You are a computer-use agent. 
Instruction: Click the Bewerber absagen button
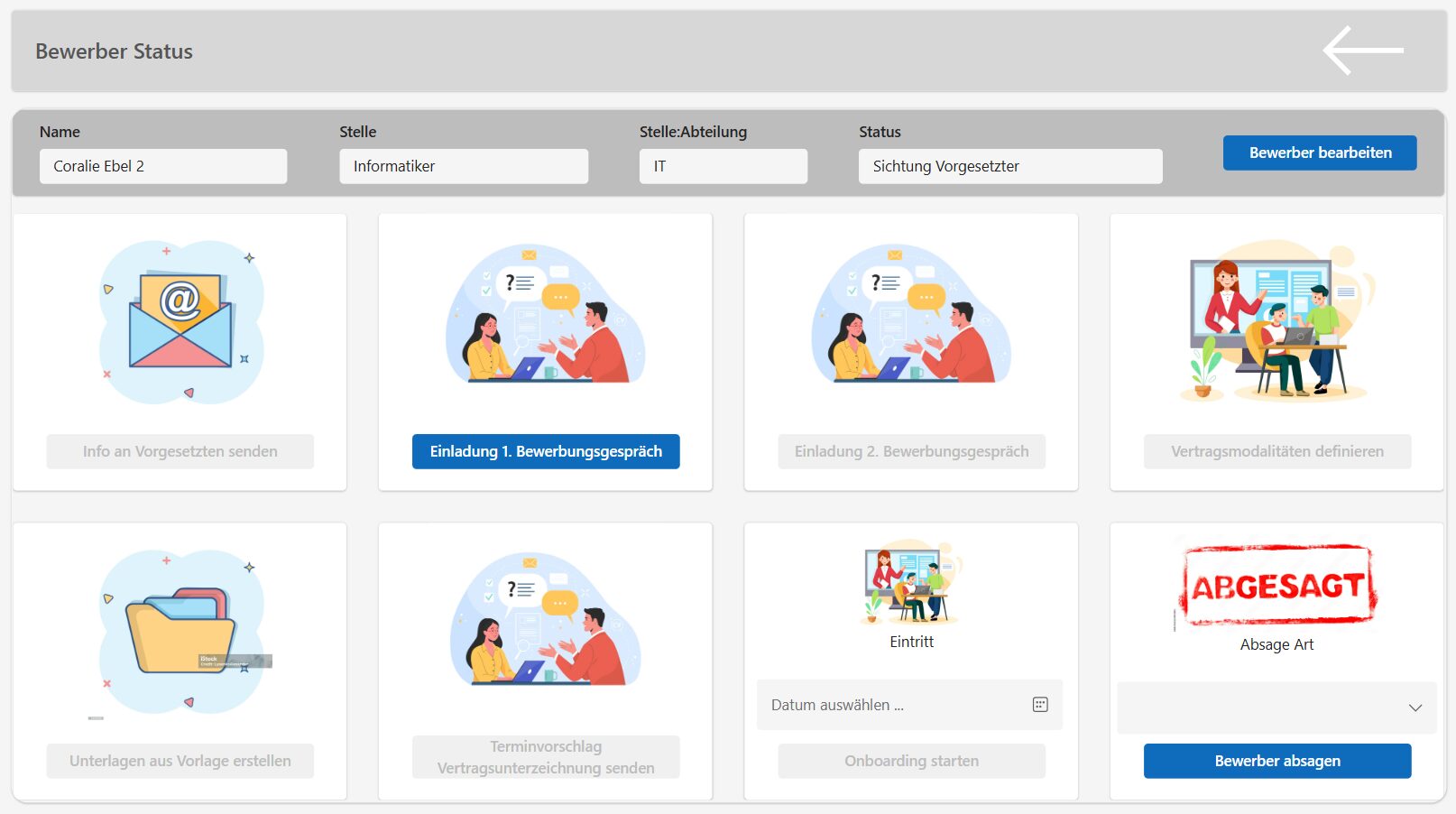click(1276, 761)
